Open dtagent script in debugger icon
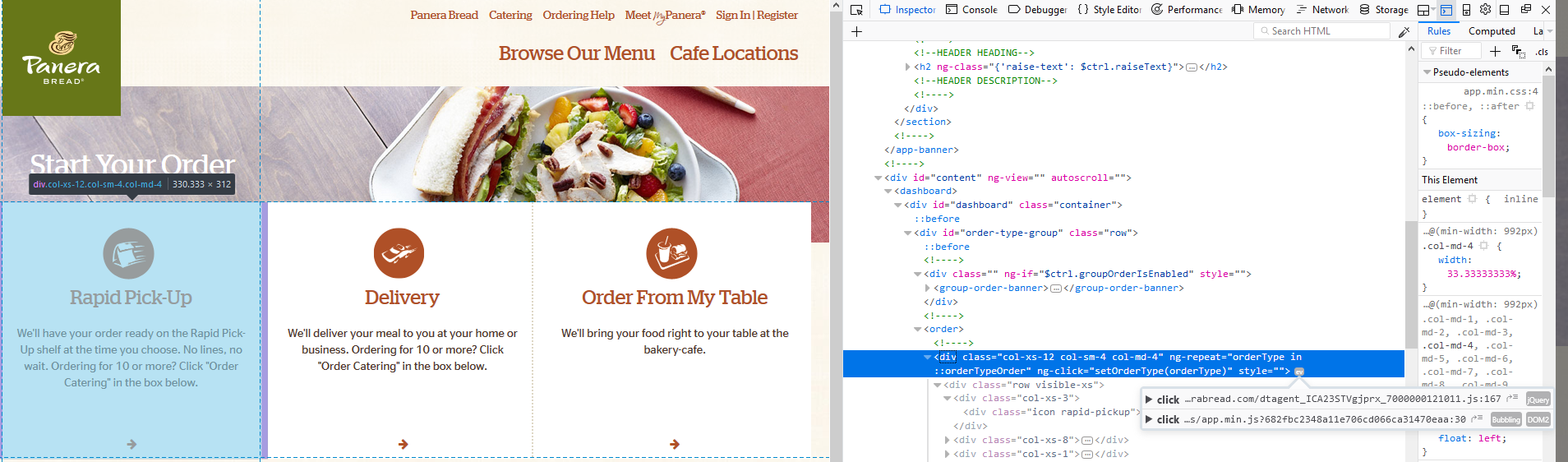This screenshot has width=1568, height=462. 1512,399
